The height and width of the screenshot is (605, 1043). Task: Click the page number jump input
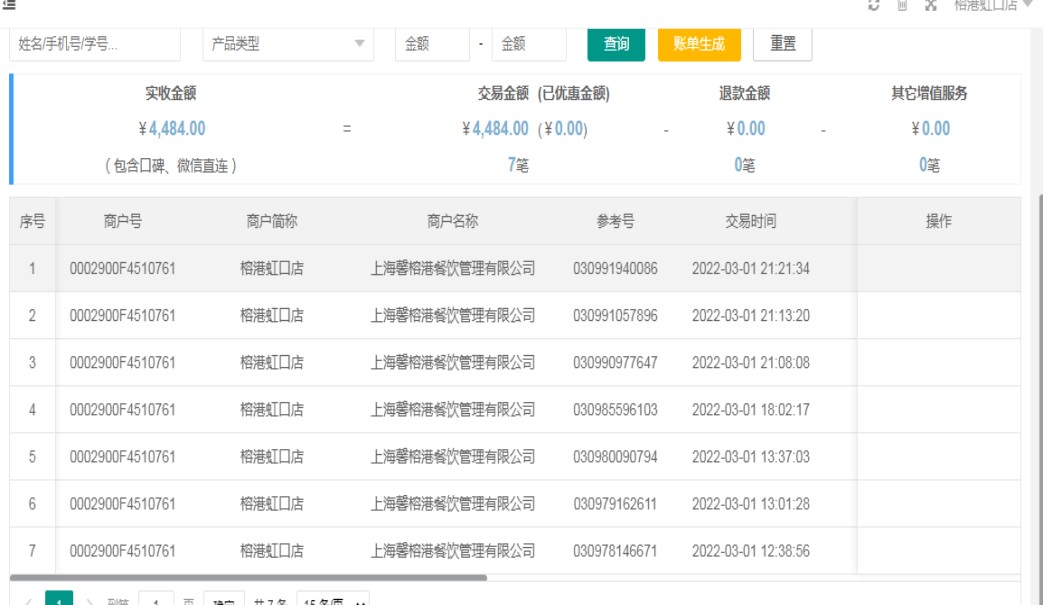pos(156,602)
